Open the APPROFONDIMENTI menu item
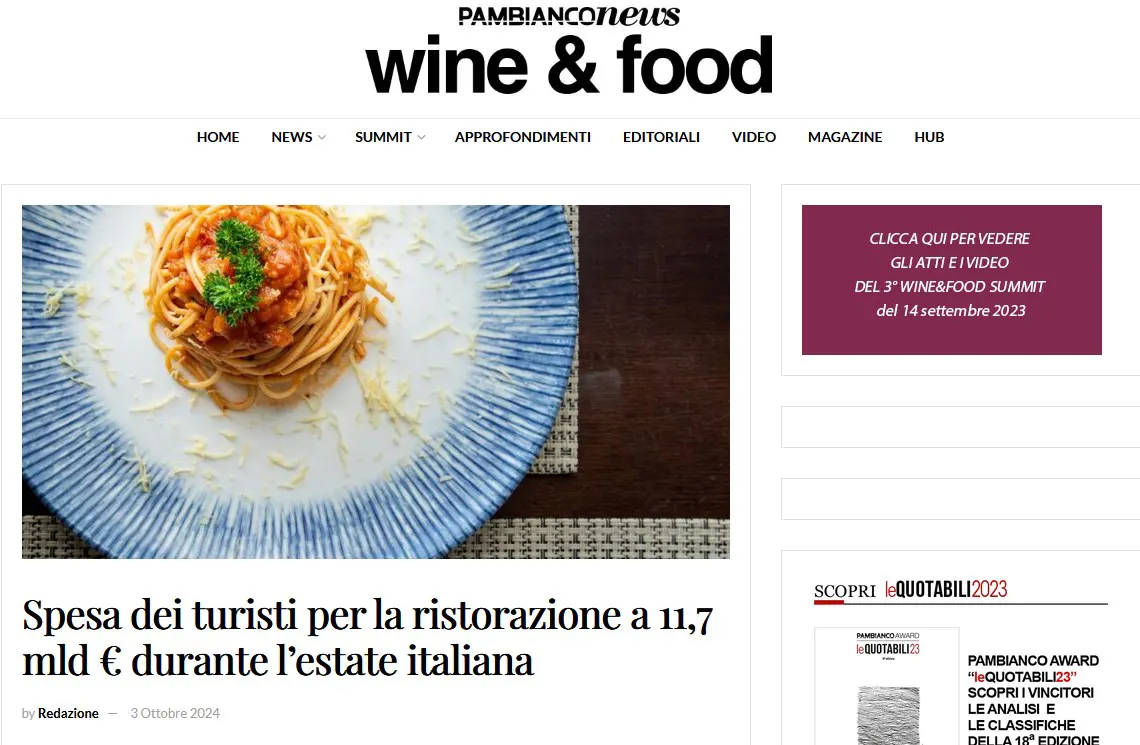1140x745 pixels. [x=523, y=137]
